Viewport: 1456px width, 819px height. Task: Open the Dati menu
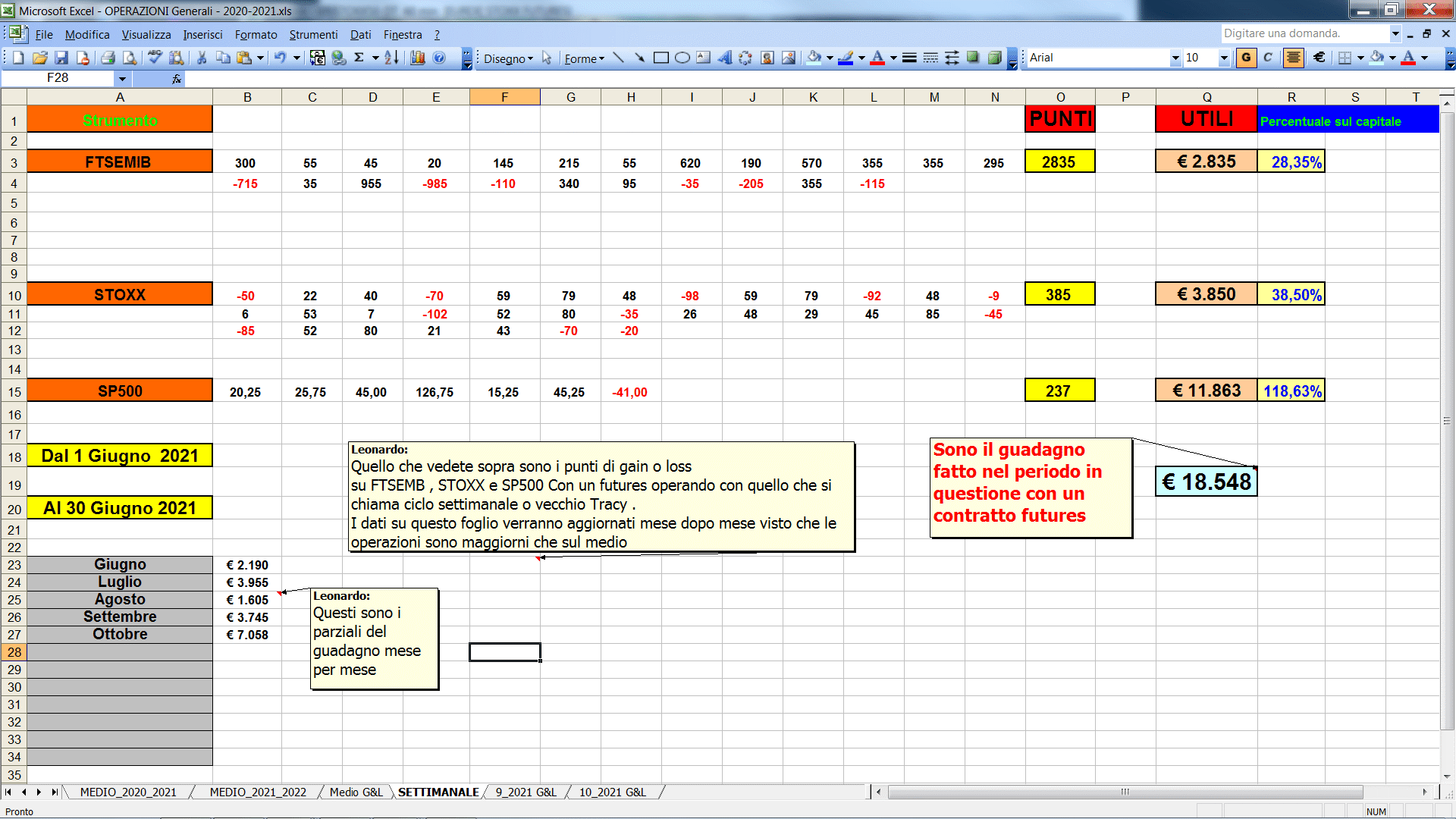click(x=360, y=35)
